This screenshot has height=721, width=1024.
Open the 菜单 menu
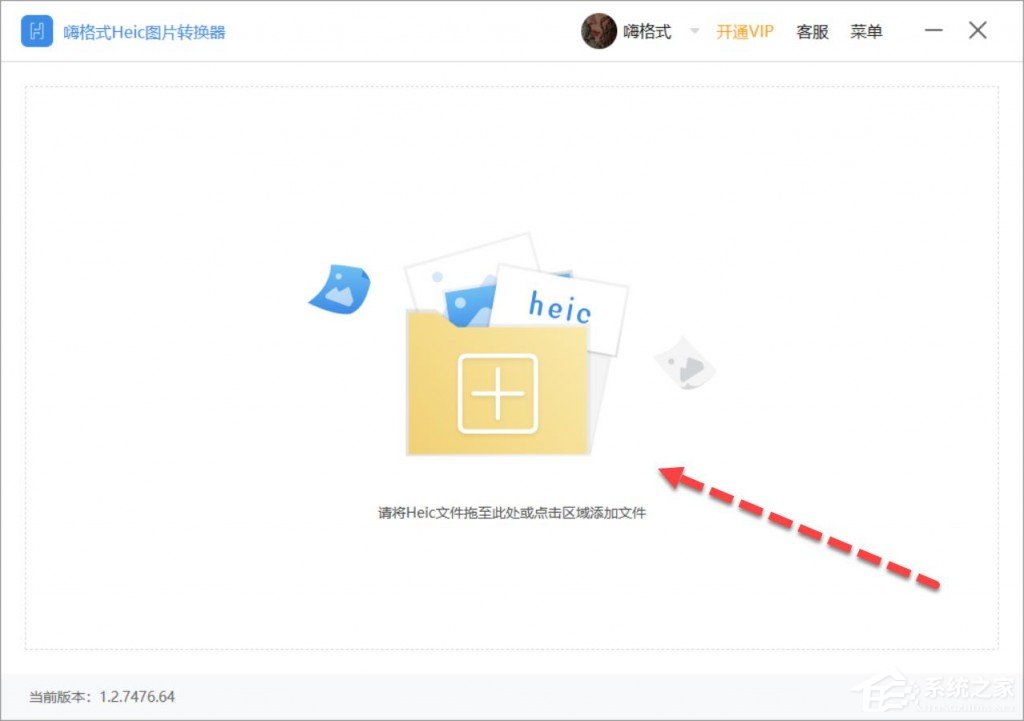click(x=866, y=31)
